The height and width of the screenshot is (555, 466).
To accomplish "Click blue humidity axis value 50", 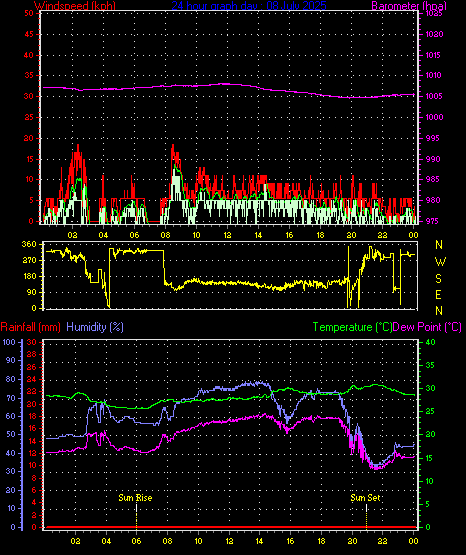I will [x=11, y=434].
